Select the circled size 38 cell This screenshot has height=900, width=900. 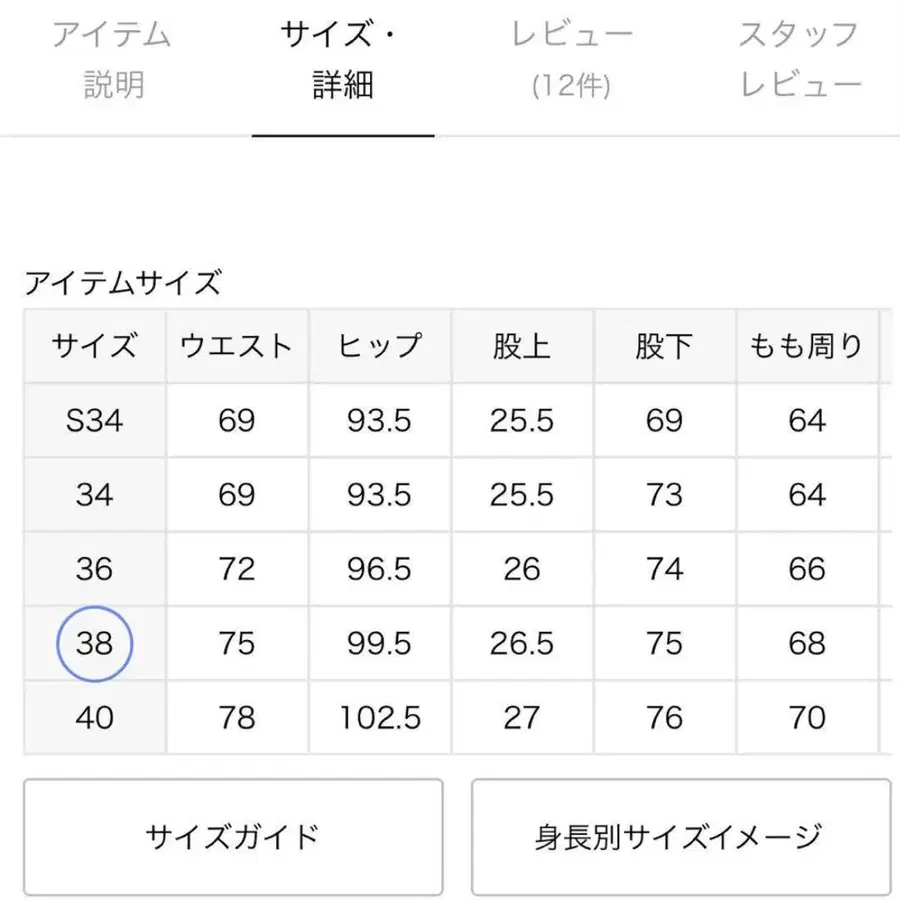pos(95,643)
